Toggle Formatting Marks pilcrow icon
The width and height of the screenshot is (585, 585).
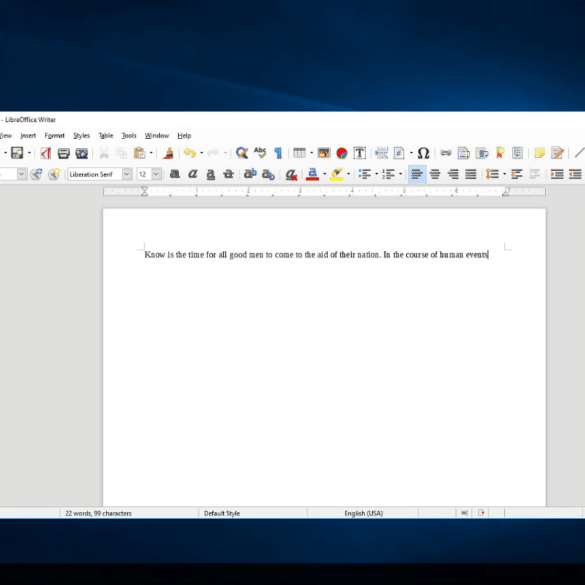(278, 153)
